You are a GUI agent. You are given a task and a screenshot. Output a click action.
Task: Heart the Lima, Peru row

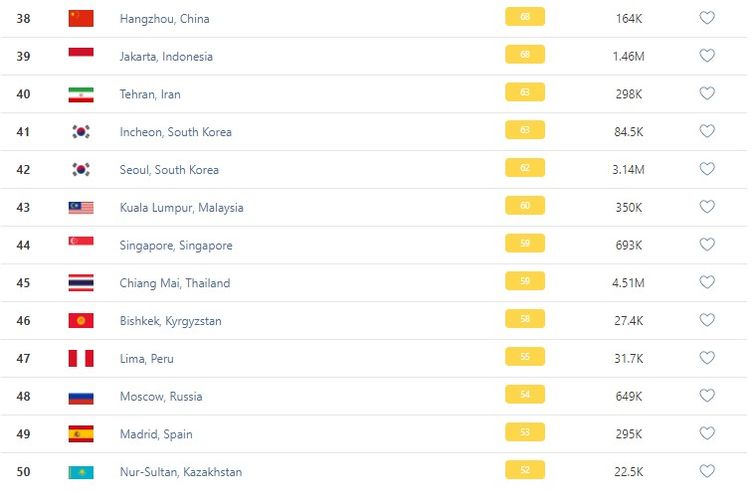tap(707, 359)
